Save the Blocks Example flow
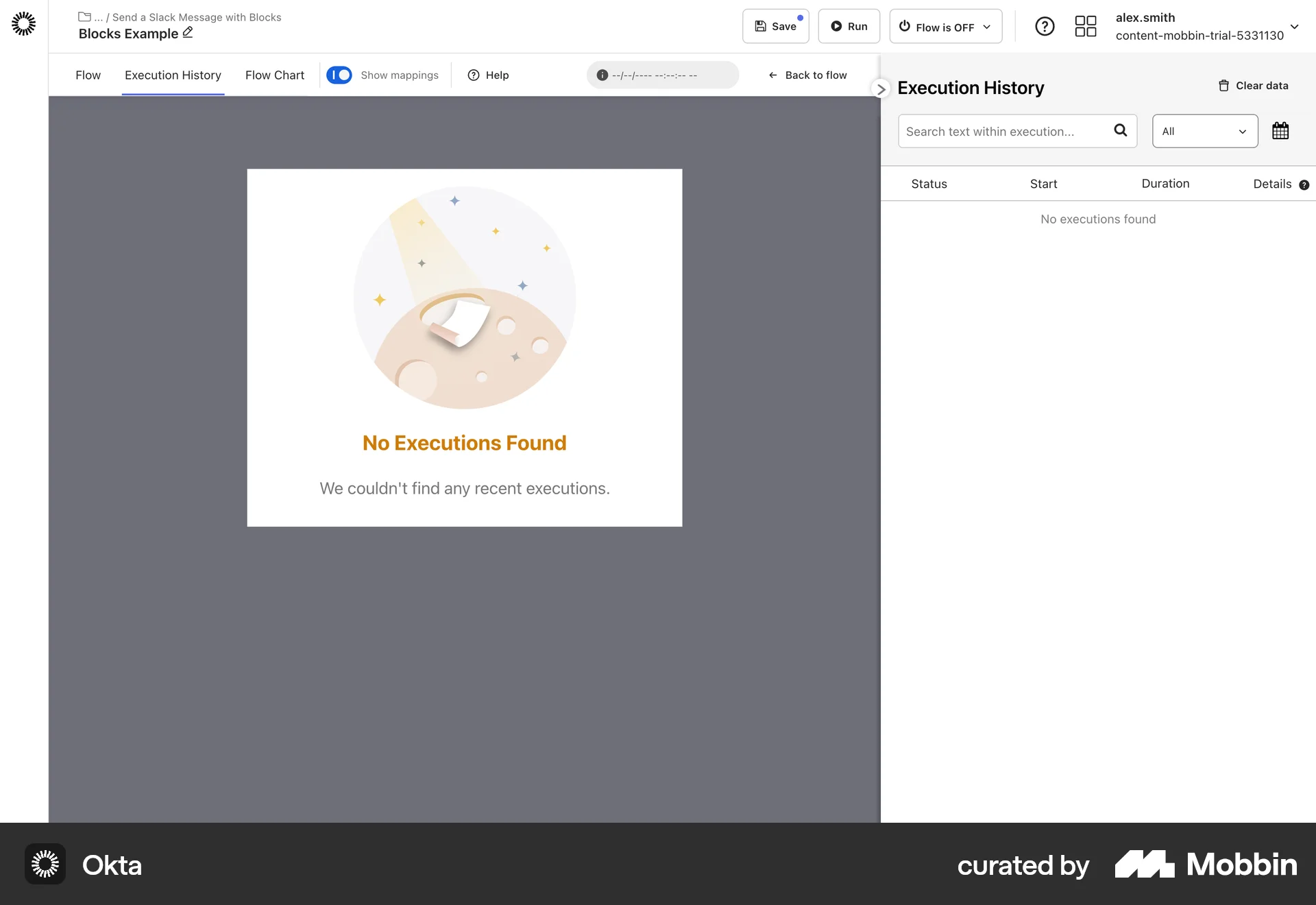 [775, 26]
